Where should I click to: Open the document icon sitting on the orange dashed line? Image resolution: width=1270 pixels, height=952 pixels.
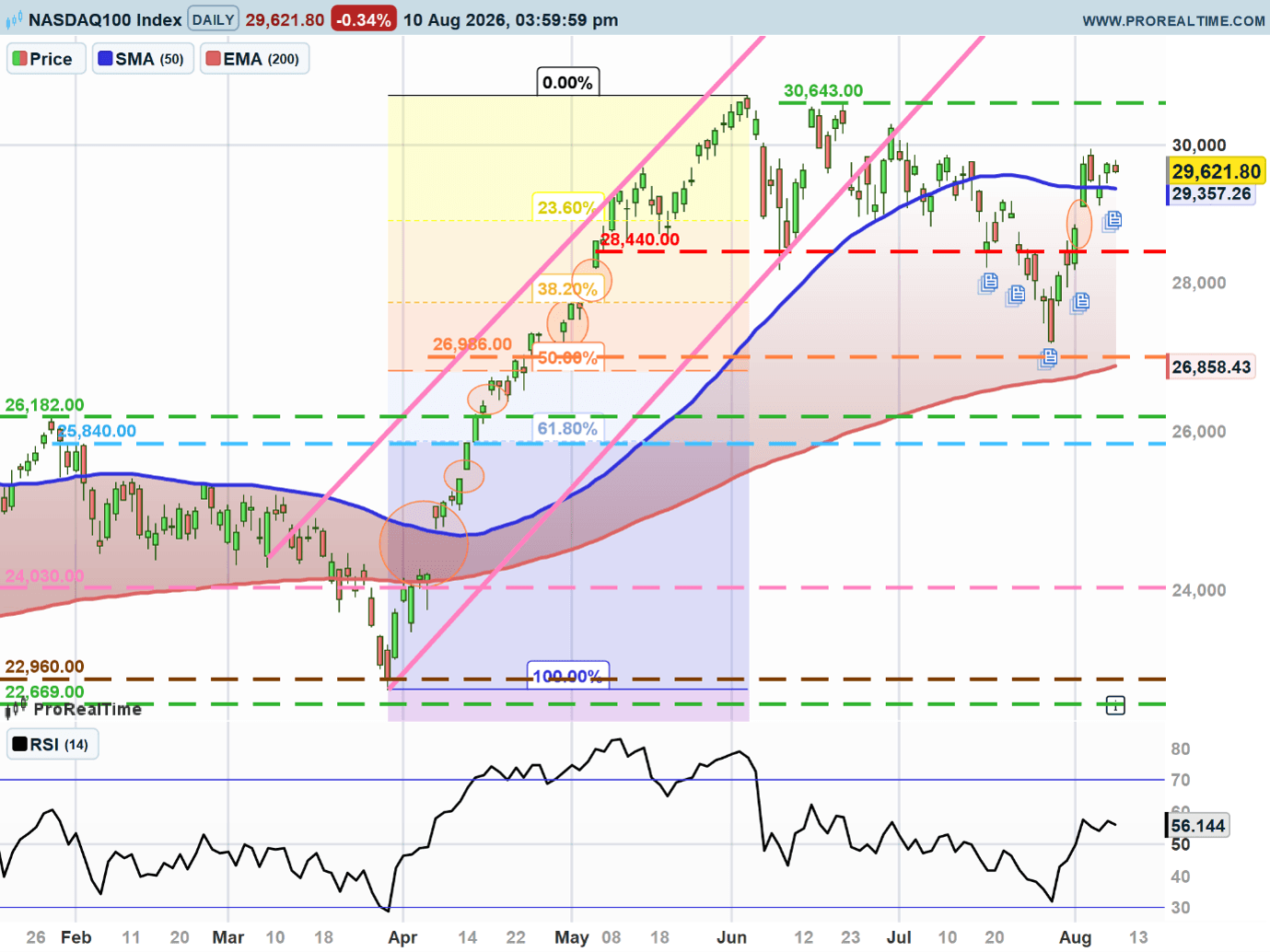(1048, 358)
